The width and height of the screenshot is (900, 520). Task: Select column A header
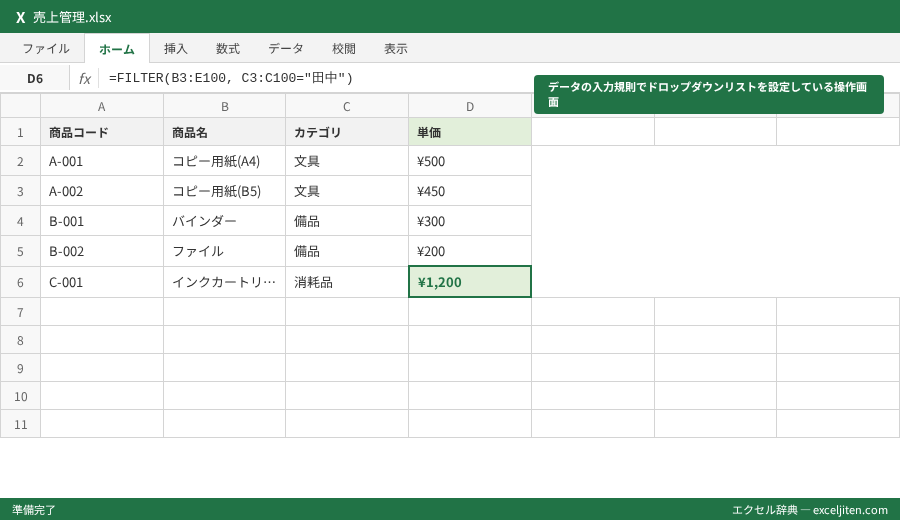[x=102, y=106]
